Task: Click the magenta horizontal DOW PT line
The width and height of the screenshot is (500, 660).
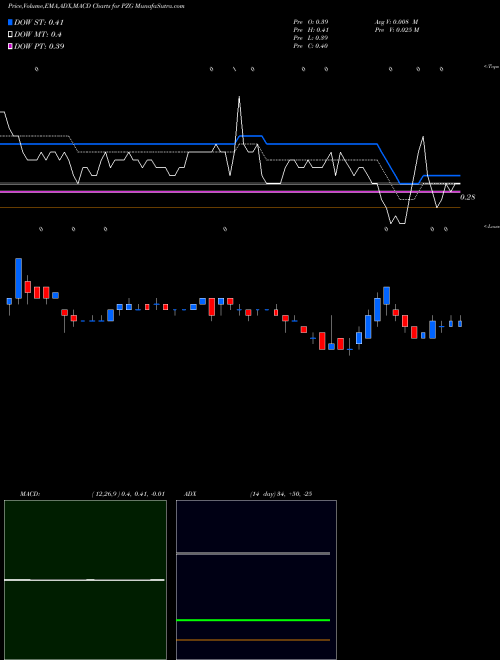Action: [x=230, y=192]
